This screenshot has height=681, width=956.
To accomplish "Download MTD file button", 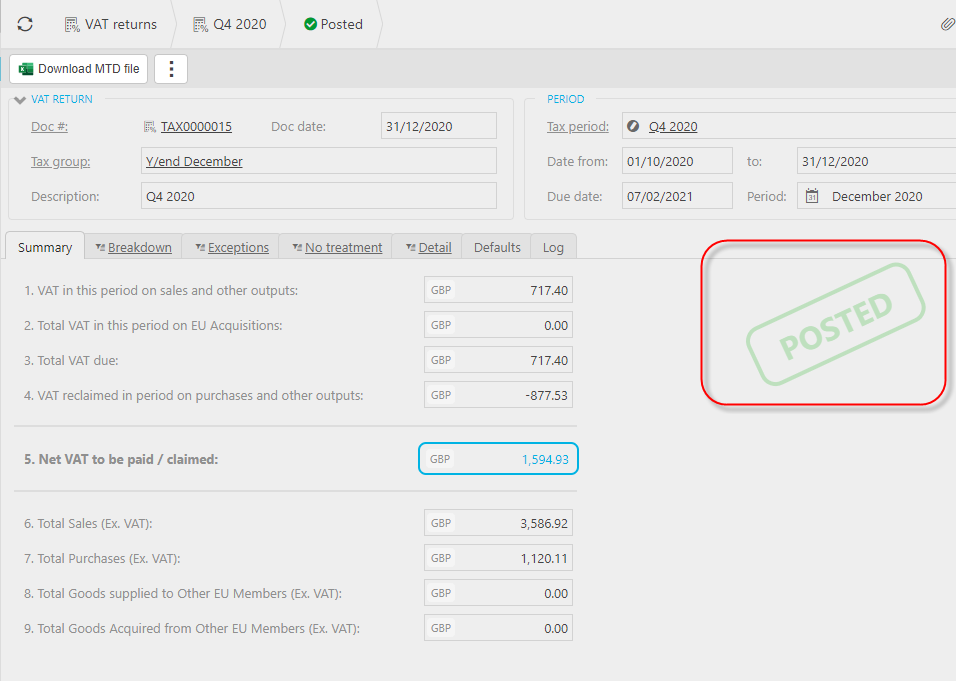I will point(79,69).
